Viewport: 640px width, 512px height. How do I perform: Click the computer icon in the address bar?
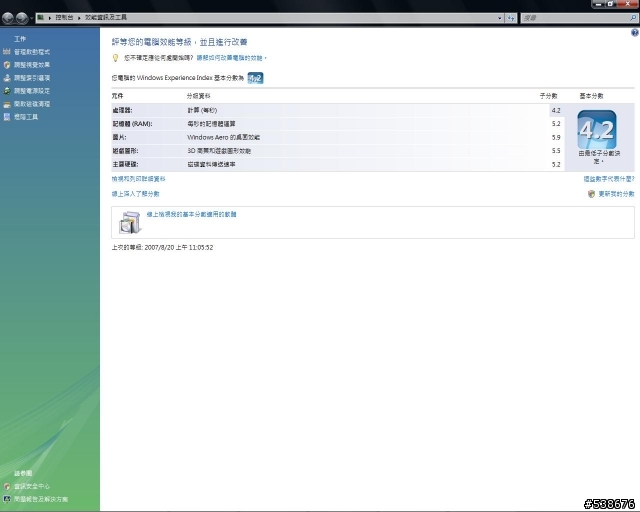point(40,18)
